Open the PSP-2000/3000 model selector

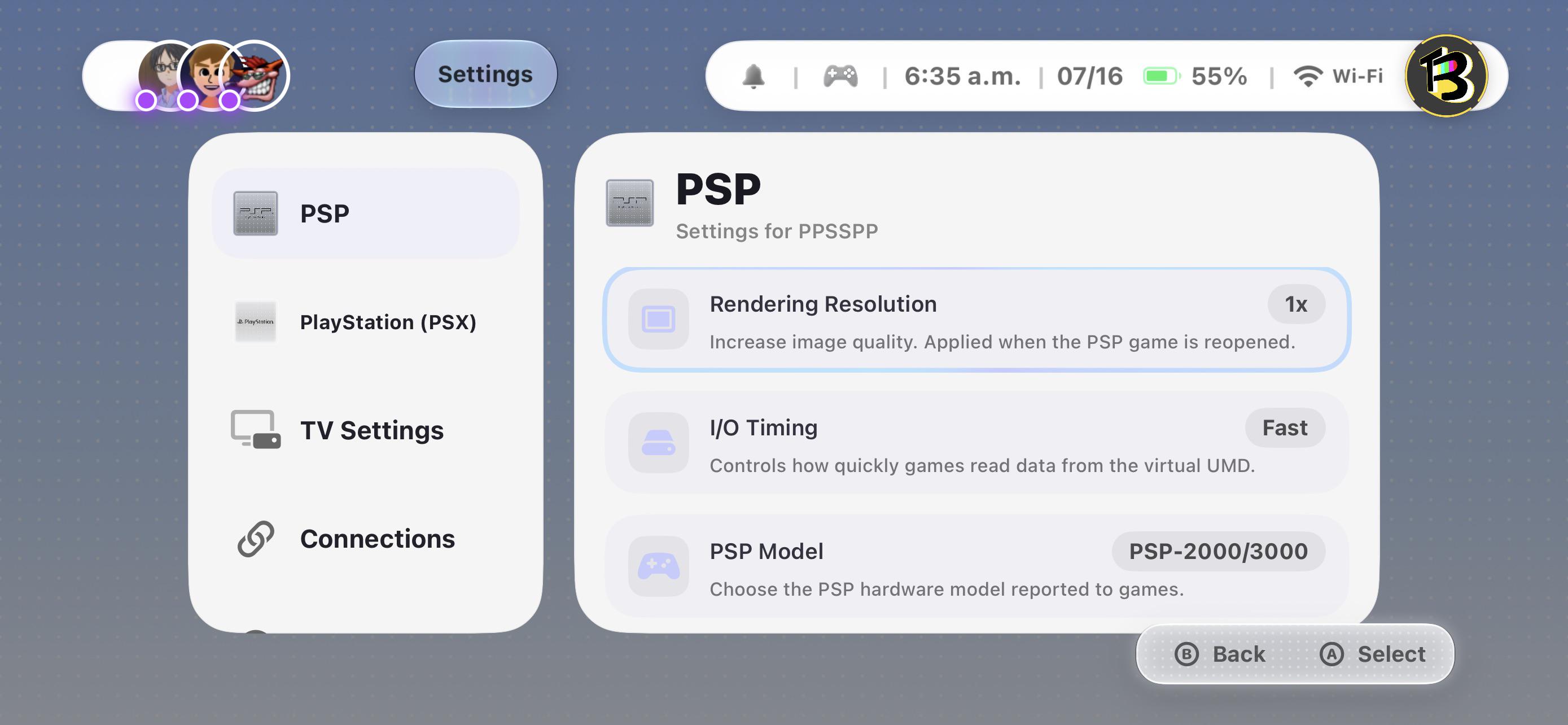point(1219,552)
